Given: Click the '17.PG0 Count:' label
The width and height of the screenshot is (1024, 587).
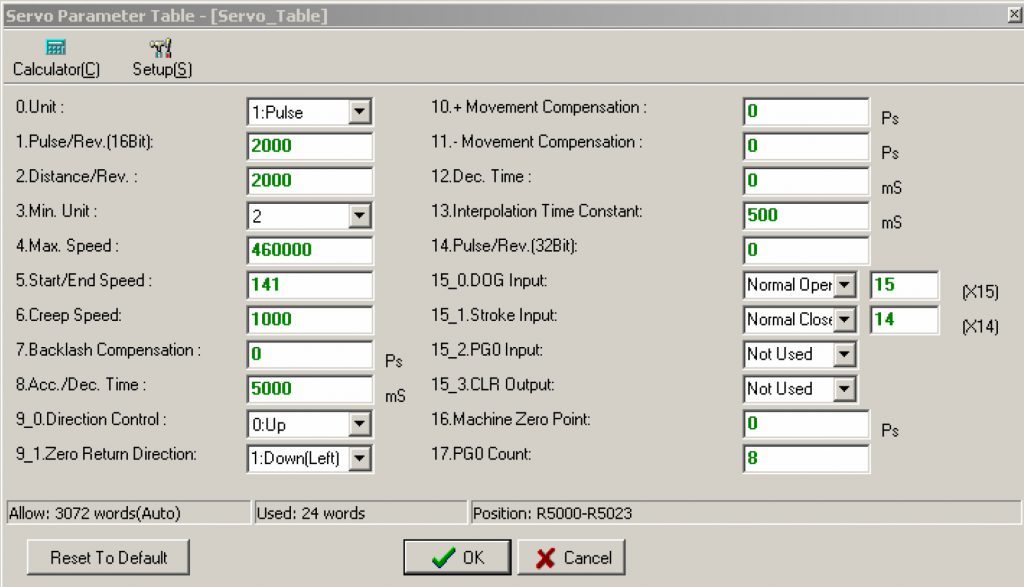Looking at the screenshot, I should [481, 454].
